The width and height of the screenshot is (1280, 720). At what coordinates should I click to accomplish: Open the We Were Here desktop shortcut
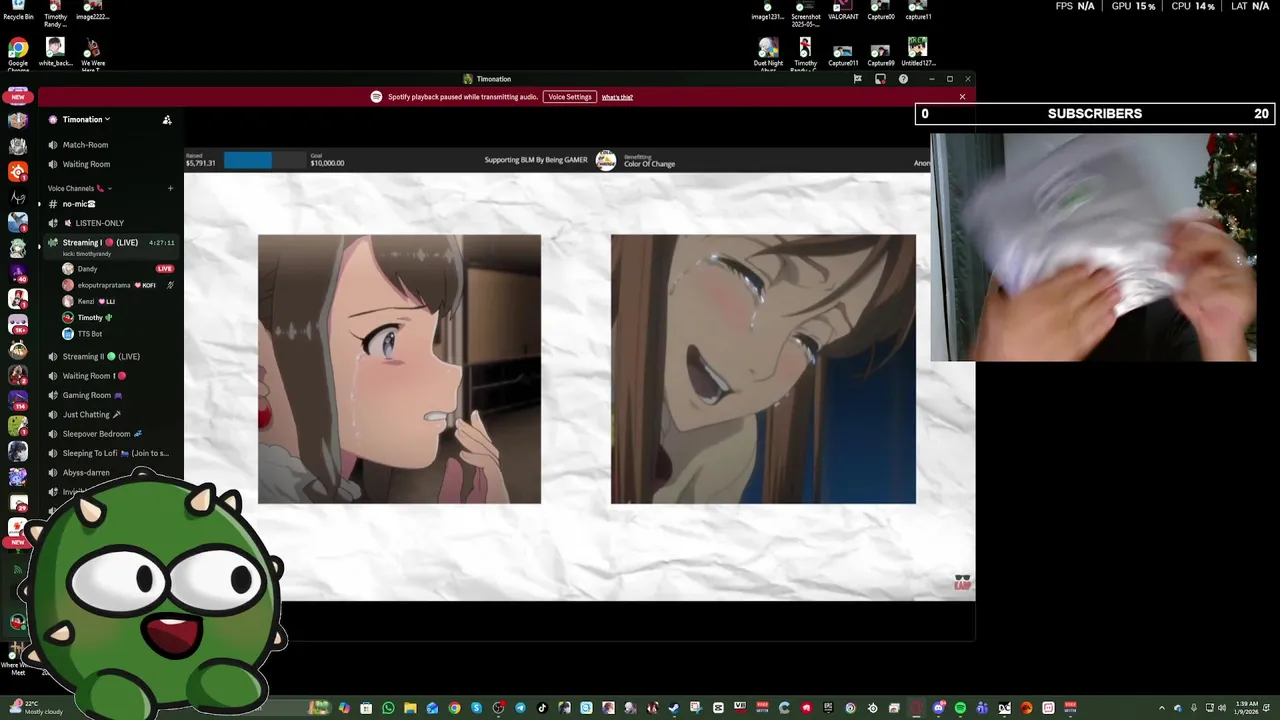click(93, 54)
